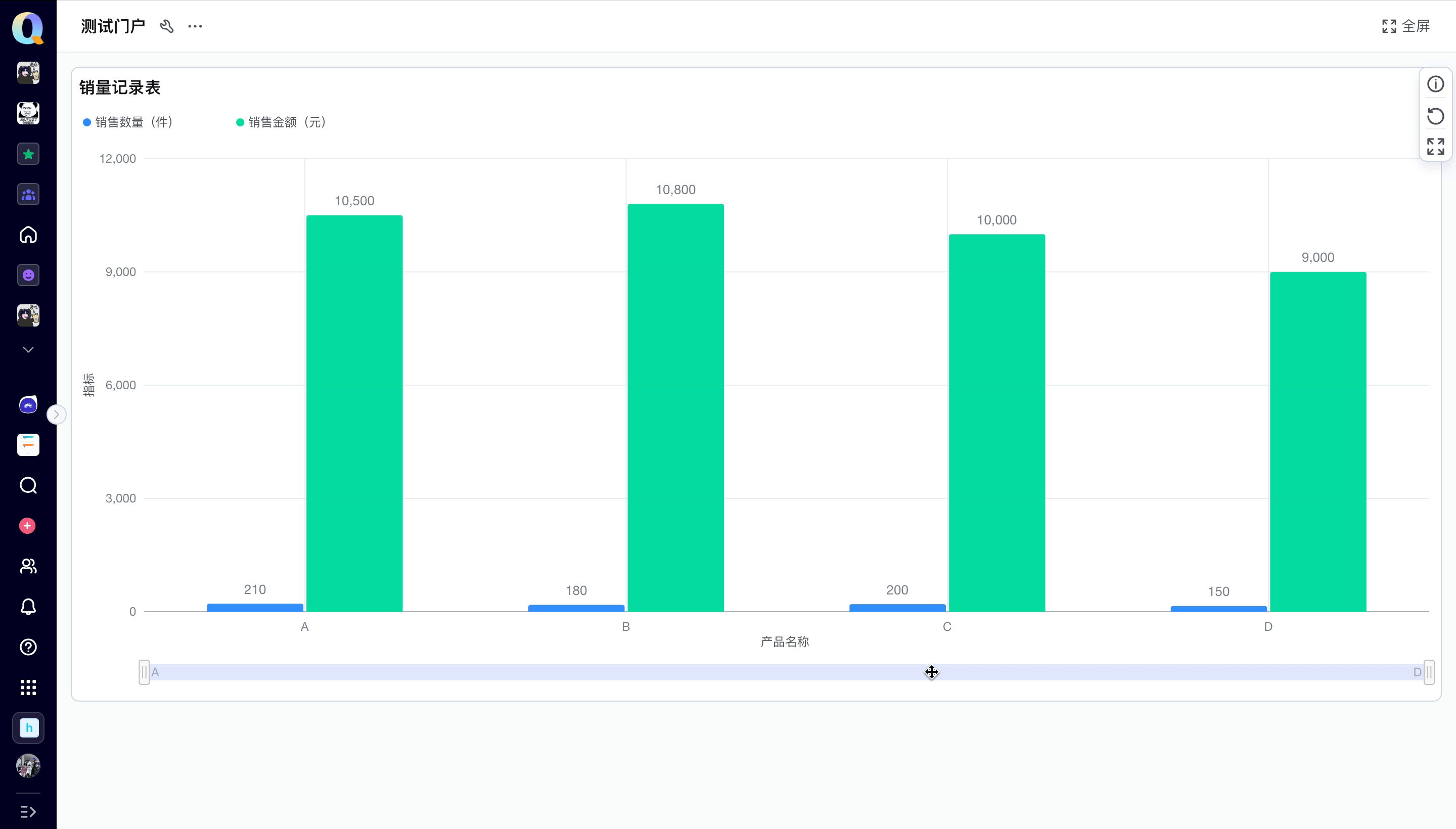Expand the side panel with the round arrow

(56, 414)
